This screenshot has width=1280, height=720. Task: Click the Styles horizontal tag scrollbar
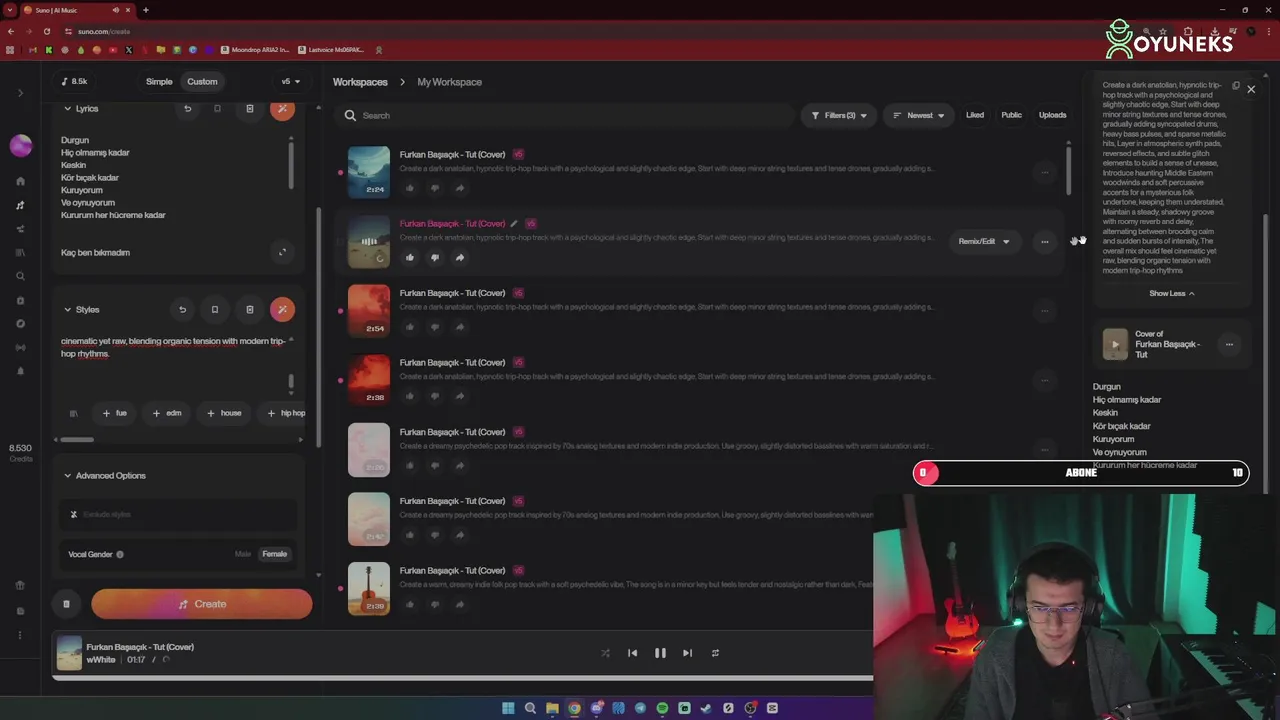click(76, 439)
